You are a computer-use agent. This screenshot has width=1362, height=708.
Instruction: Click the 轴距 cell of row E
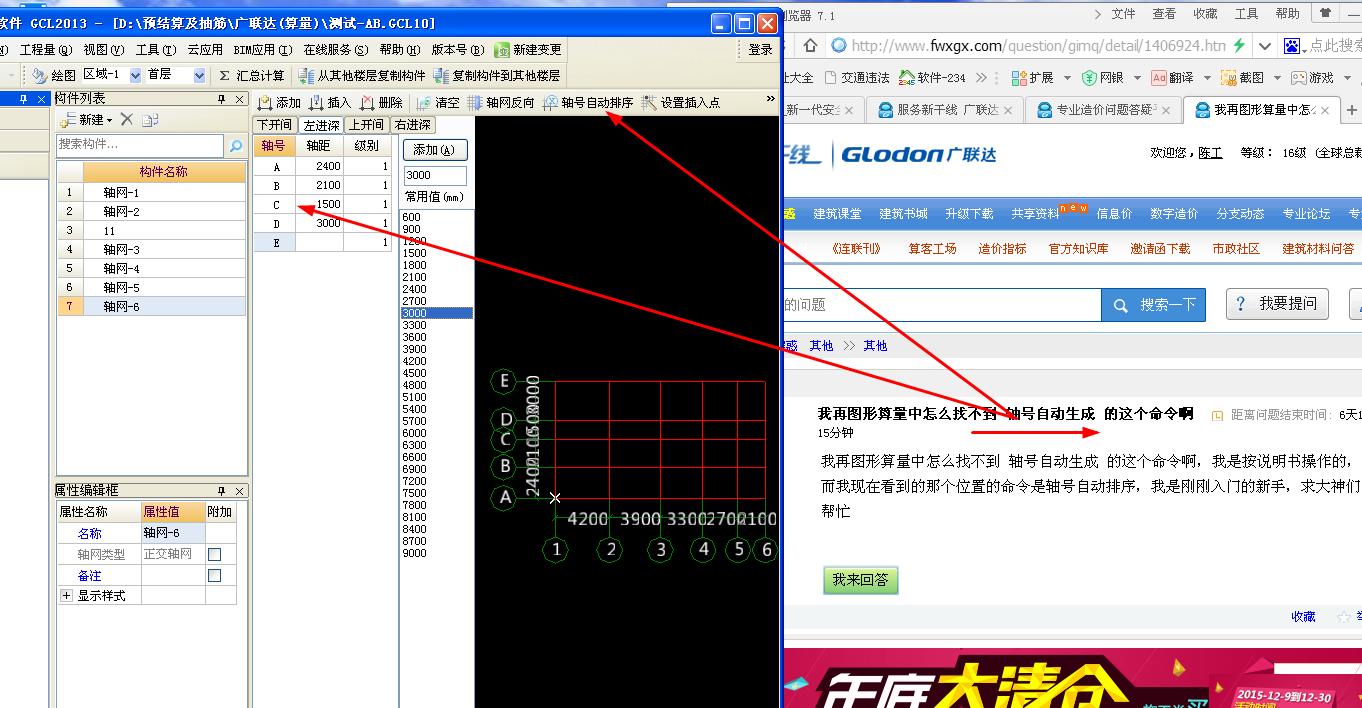pos(319,242)
